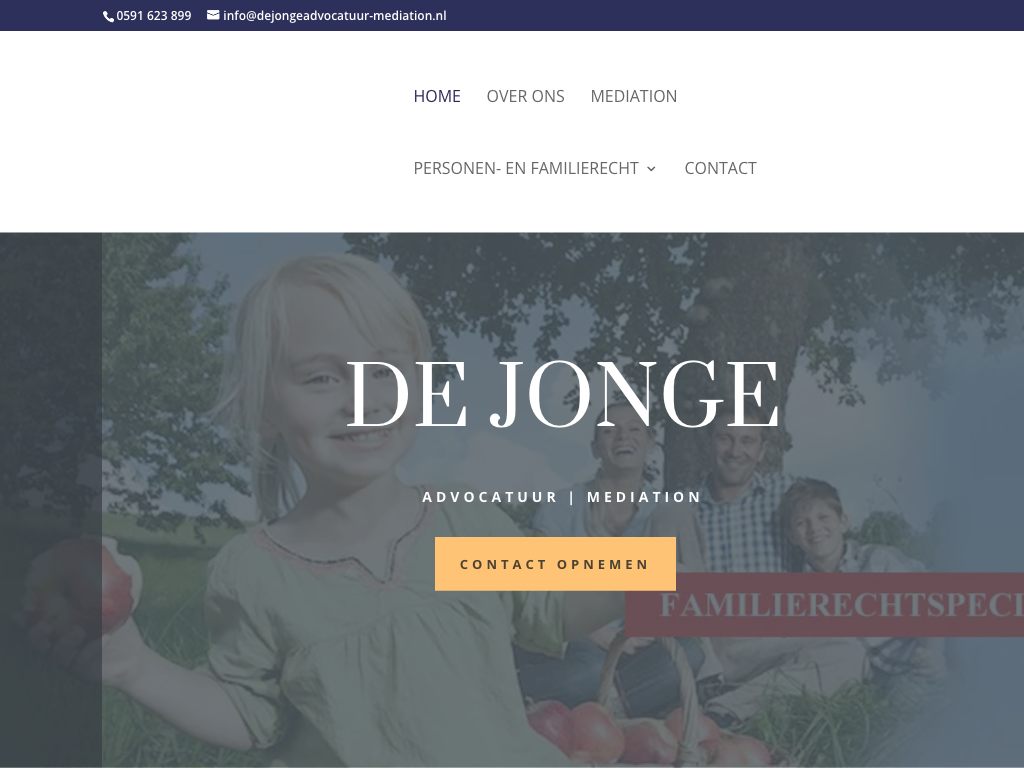Select the MEDIATION menu item

tap(633, 96)
